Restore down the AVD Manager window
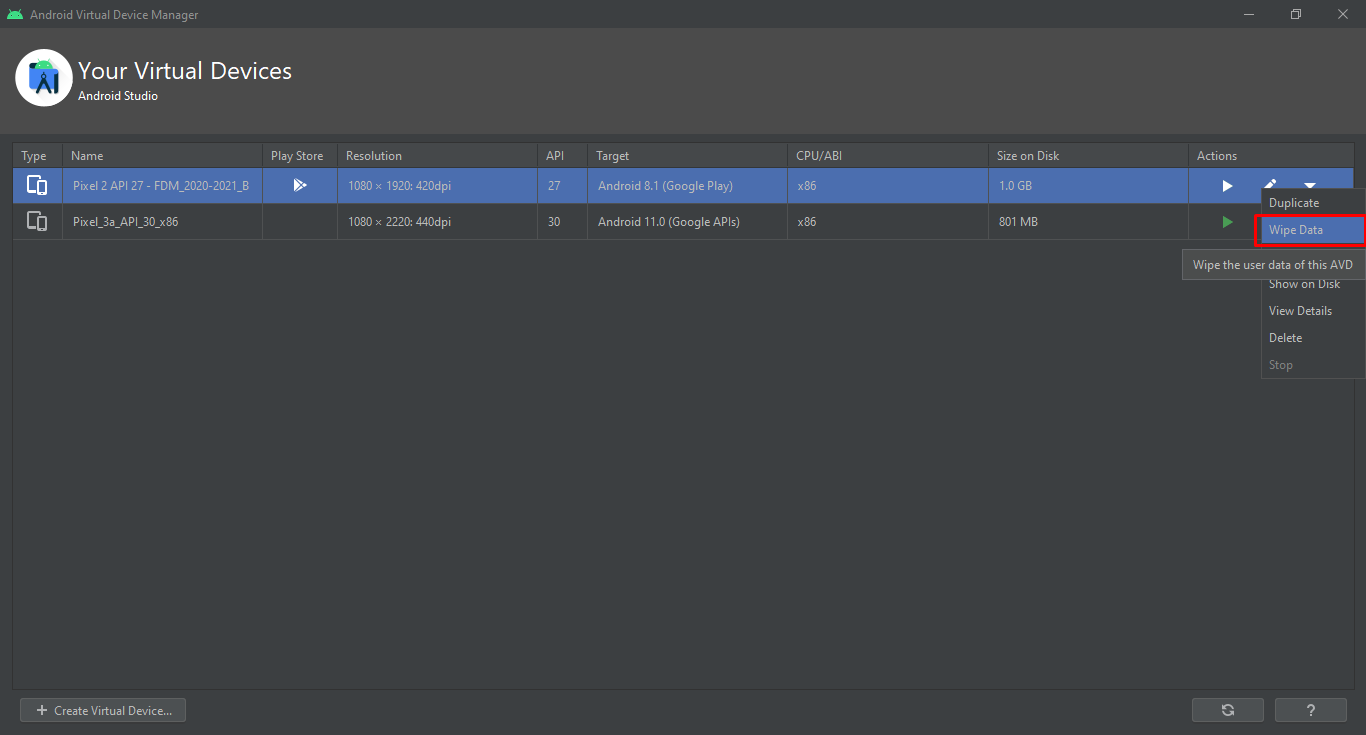 pos(1296,14)
